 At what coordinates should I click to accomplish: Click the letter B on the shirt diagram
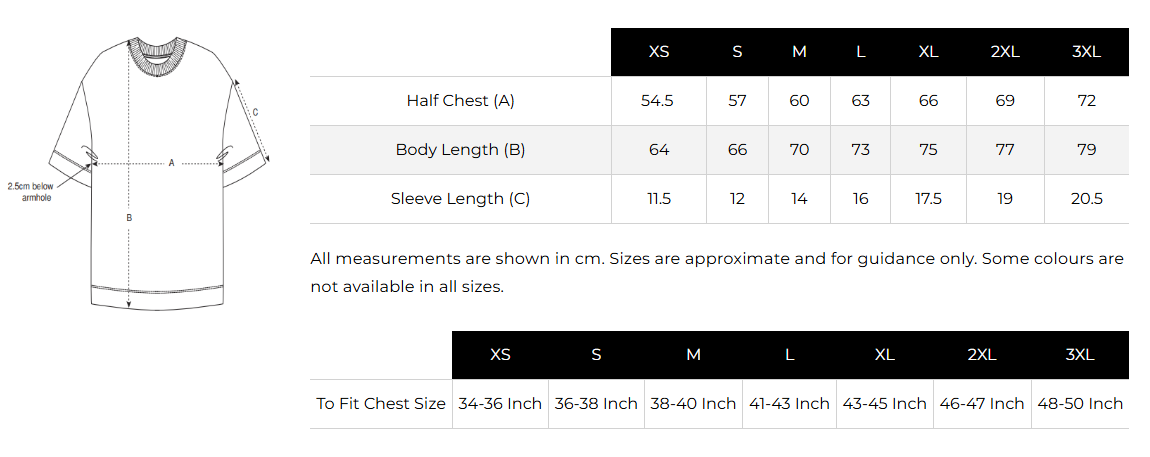(129, 217)
